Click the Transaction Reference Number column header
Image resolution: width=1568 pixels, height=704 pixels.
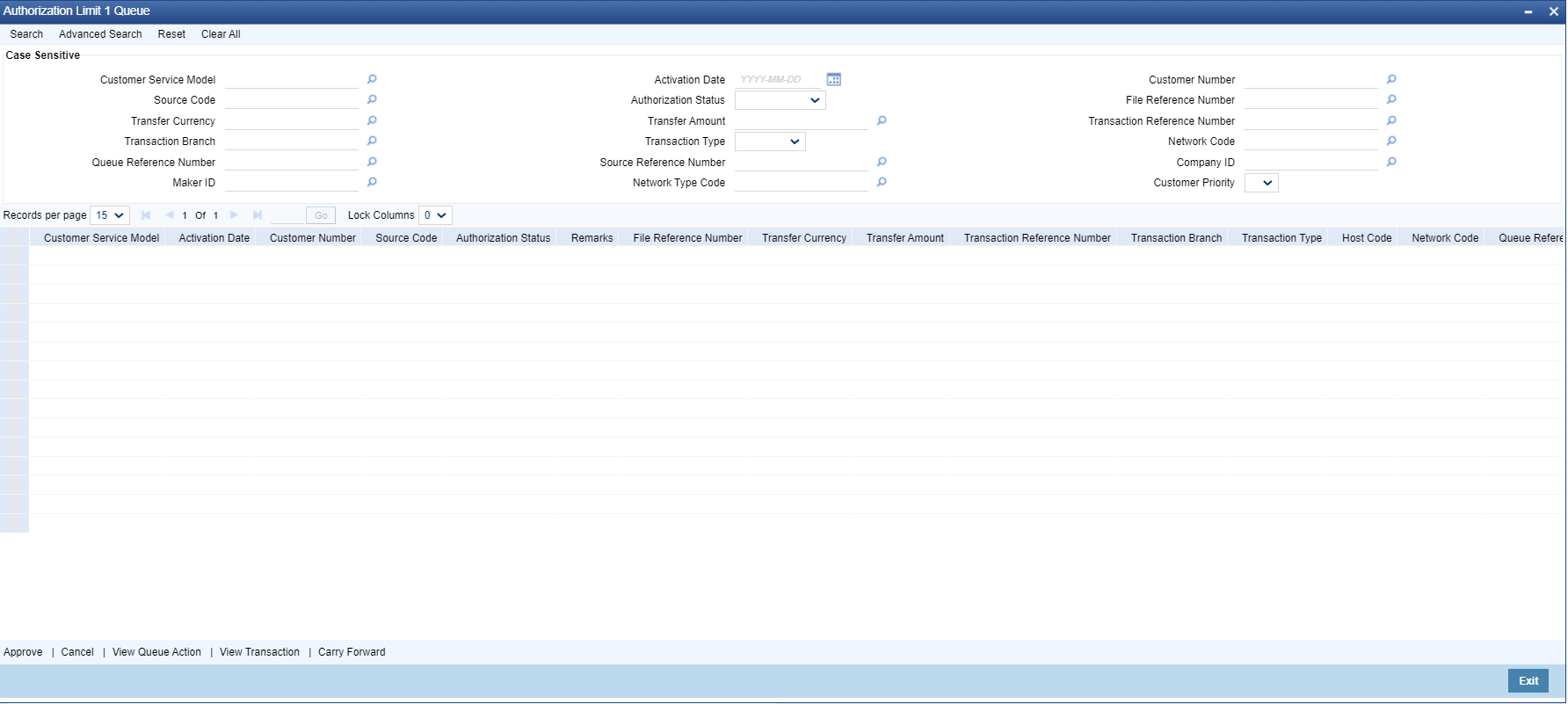coord(1037,238)
